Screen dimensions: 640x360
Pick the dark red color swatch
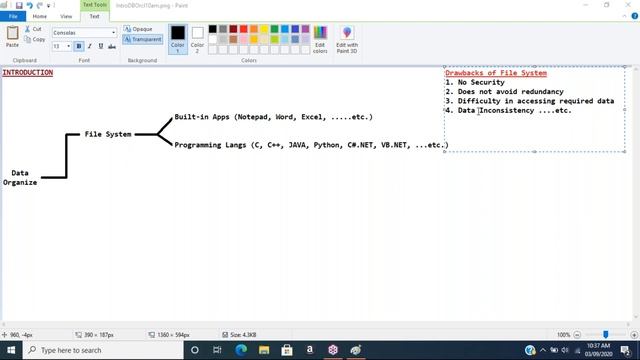tap(233, 29)
